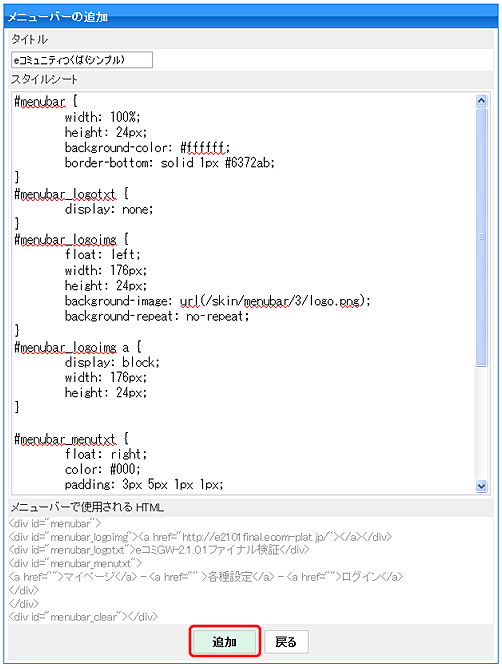Click the メニューバーで使用される HTML label
Viewport: 502px width, 669px height.
[87, 507]
